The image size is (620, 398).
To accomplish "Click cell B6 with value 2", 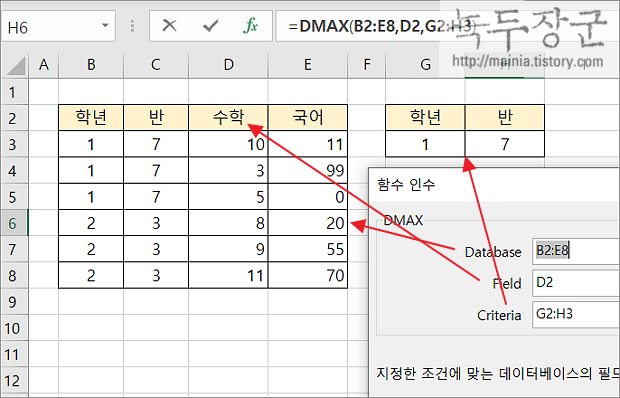I will pos(91,223).
